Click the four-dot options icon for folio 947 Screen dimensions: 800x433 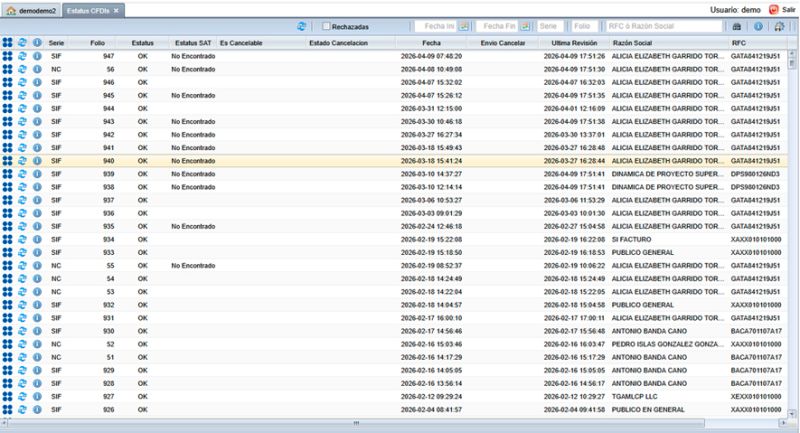click(x=8, y=57)
